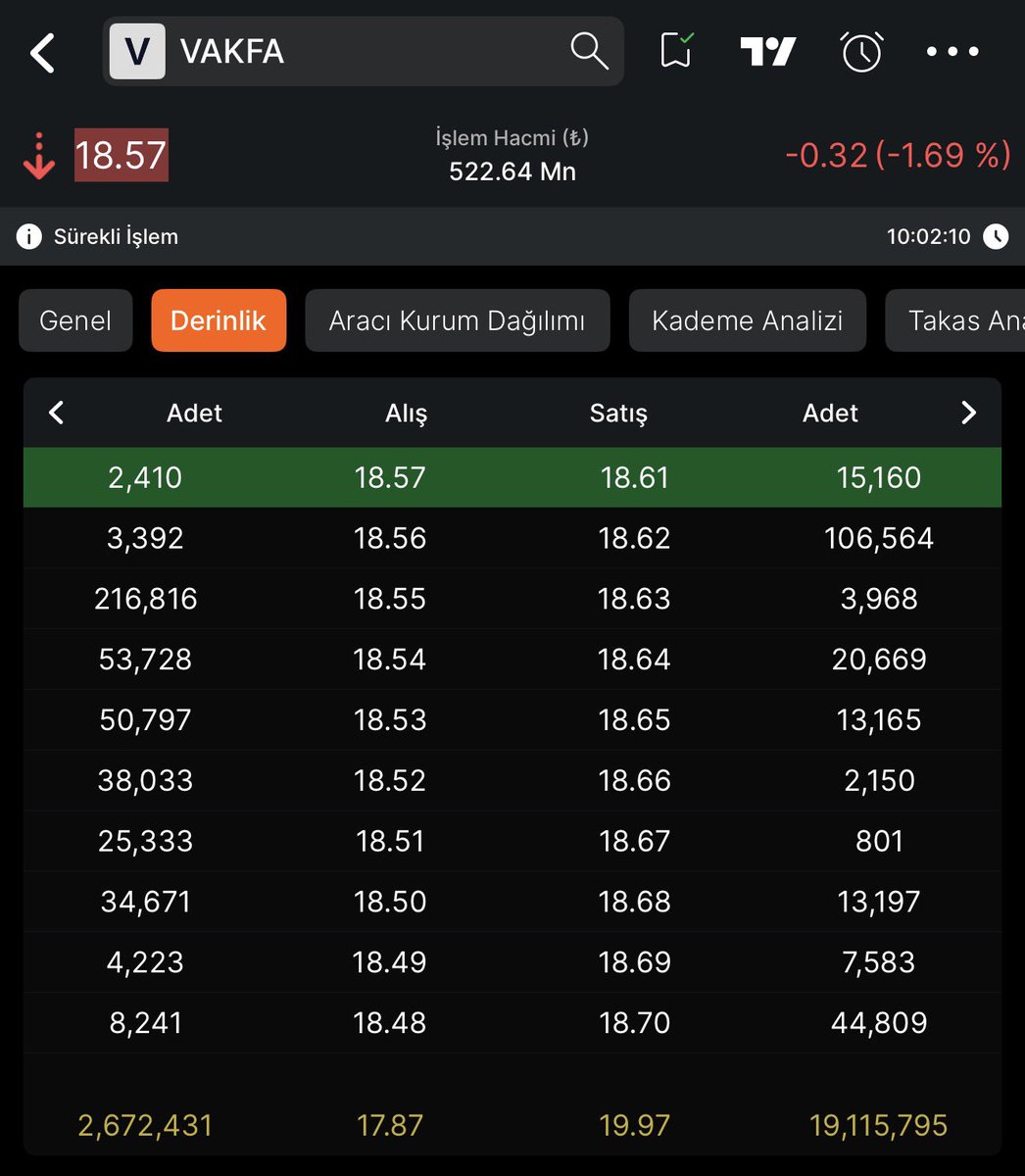Open the search magnifier icon
1025x1176 pixels.
(589, 50)
